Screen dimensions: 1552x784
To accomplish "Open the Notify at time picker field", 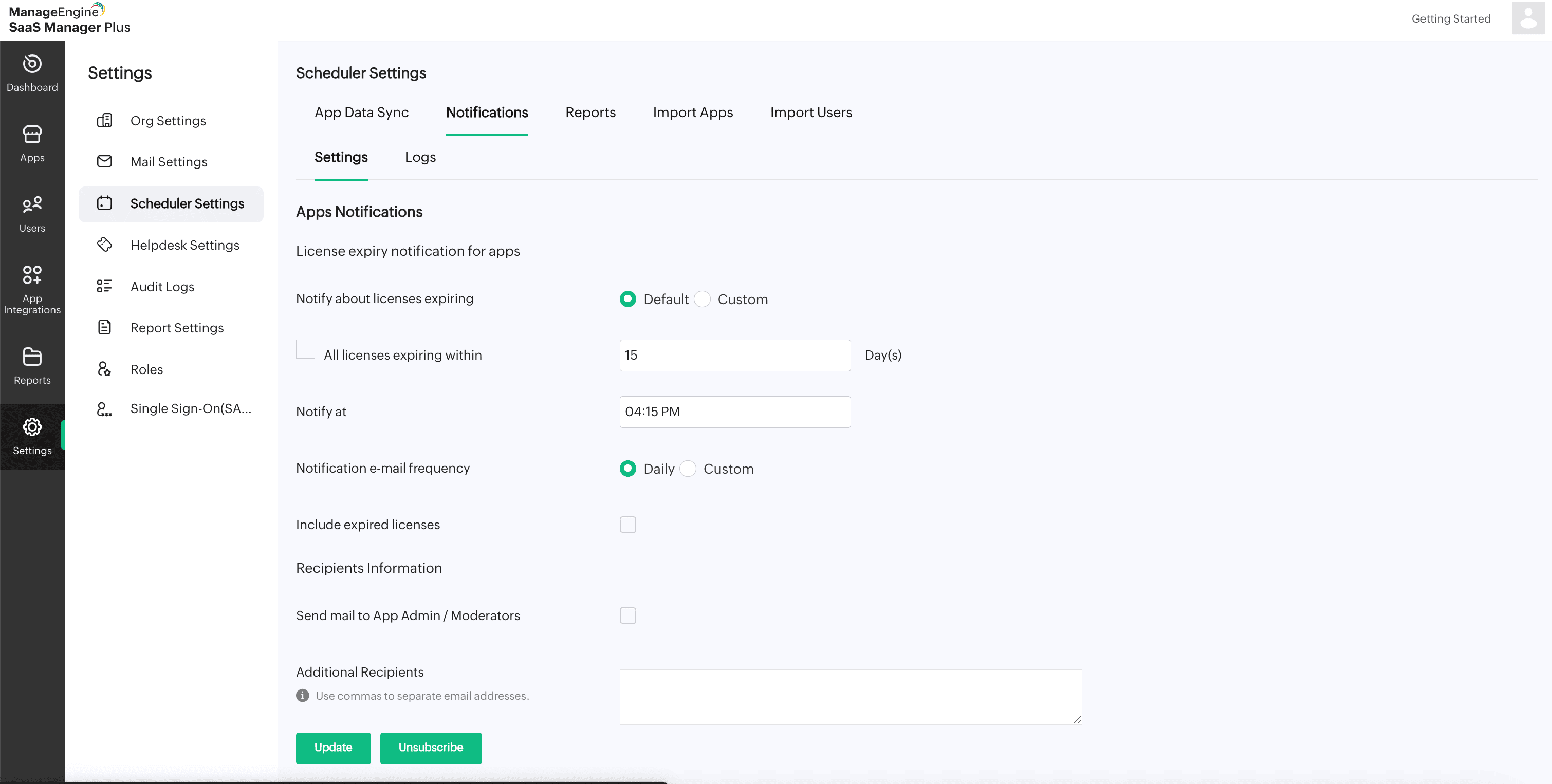I will coord(734,412).
